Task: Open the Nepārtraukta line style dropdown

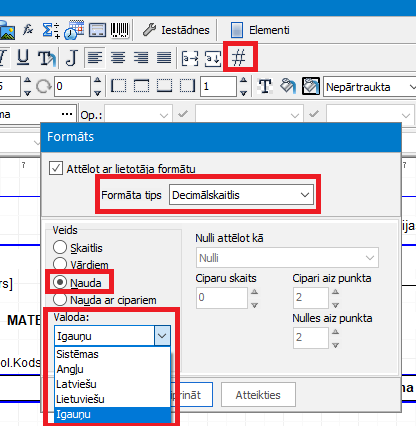Action: (370, 87)
